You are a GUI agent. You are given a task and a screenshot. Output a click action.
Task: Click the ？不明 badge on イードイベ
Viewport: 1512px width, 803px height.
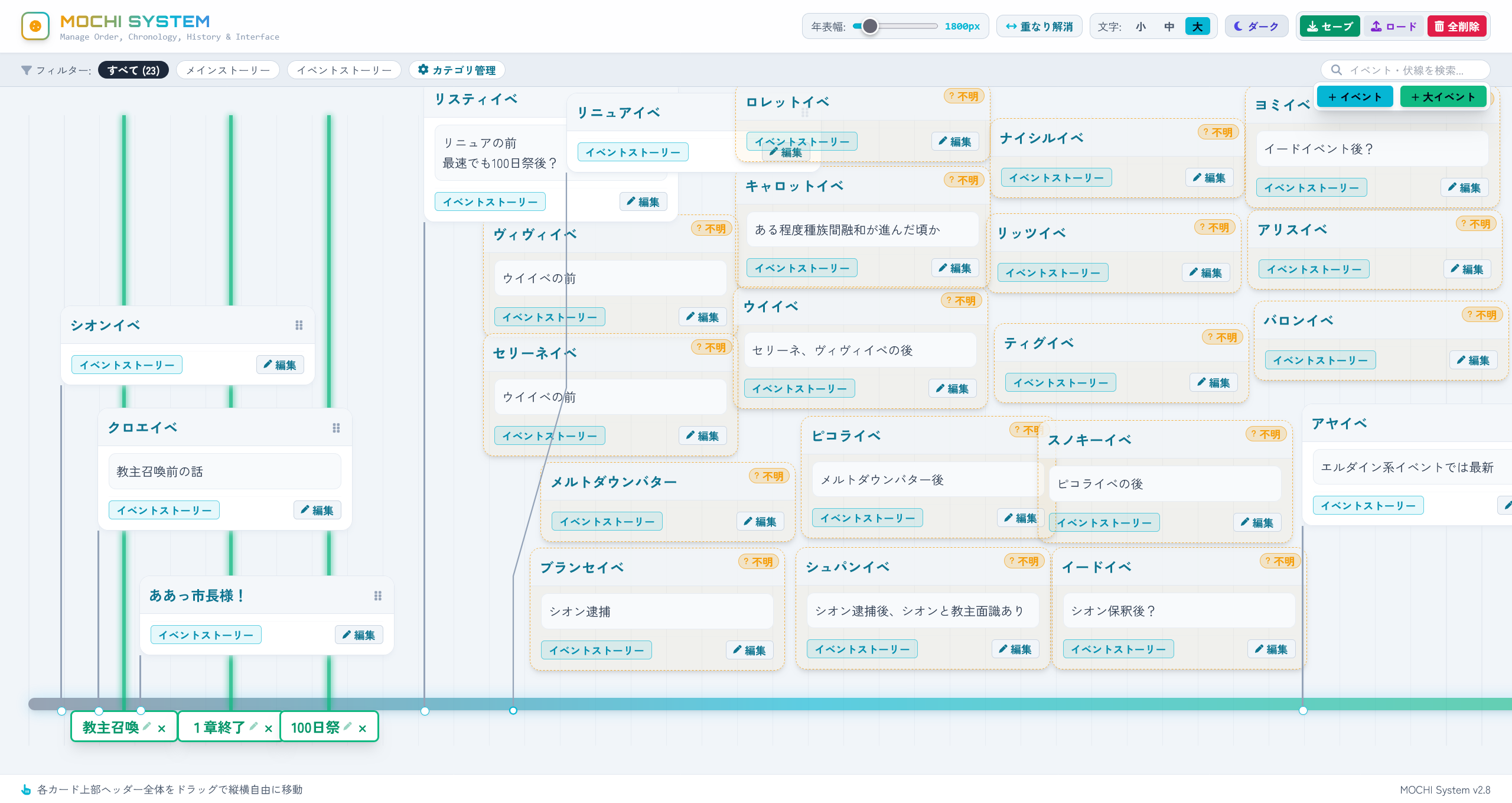[1280, 561]
